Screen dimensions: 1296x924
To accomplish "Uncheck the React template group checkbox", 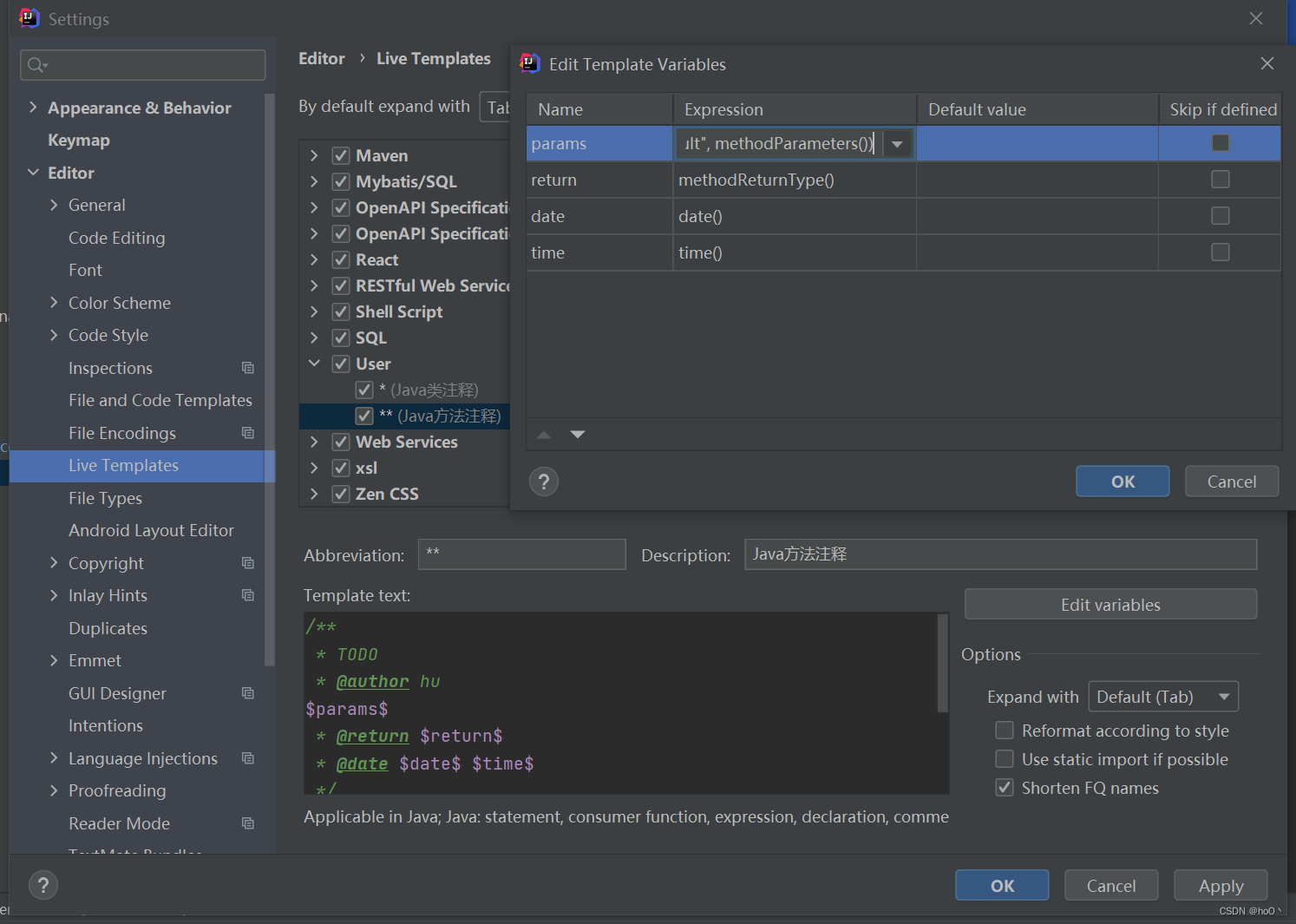I will (x=341, y=260).
